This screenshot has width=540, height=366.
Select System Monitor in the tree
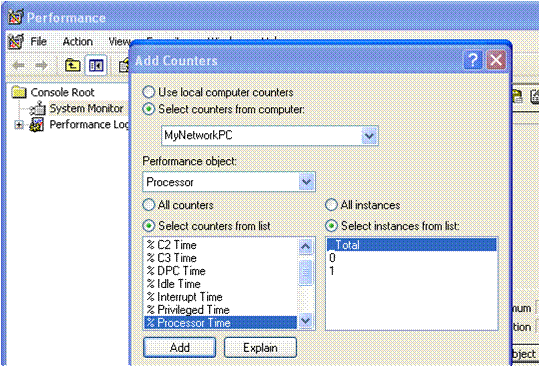[x=86, y=108]
